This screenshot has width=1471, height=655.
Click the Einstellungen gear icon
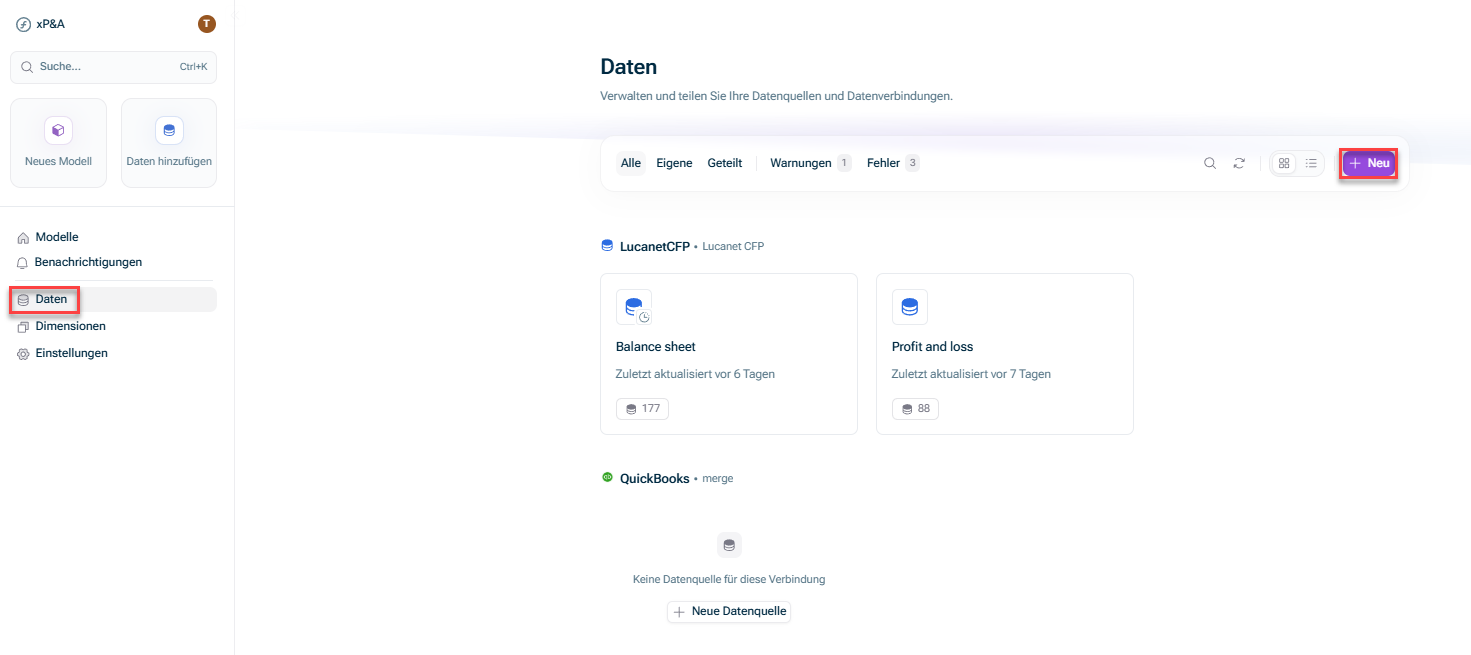pyautogui.click(x=24, y=354)
